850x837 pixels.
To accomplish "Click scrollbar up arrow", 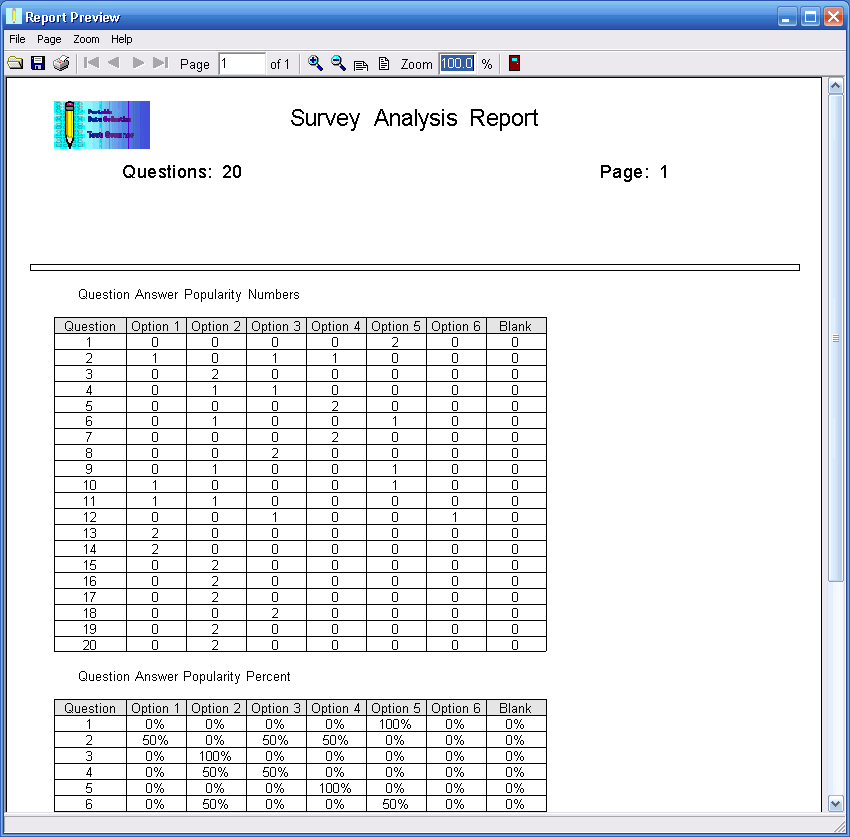I will [x=835, y=86].
